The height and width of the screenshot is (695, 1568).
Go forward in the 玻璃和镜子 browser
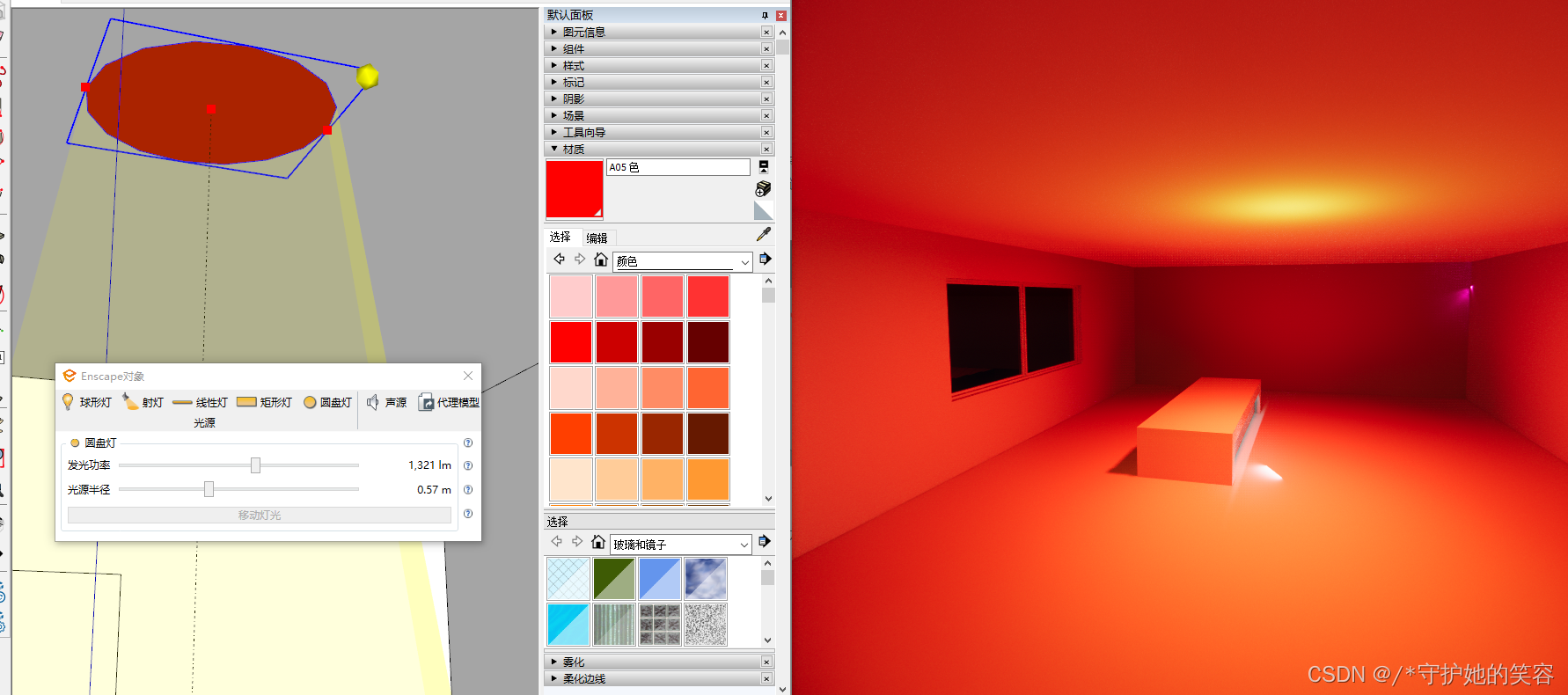tap(576, 541)
